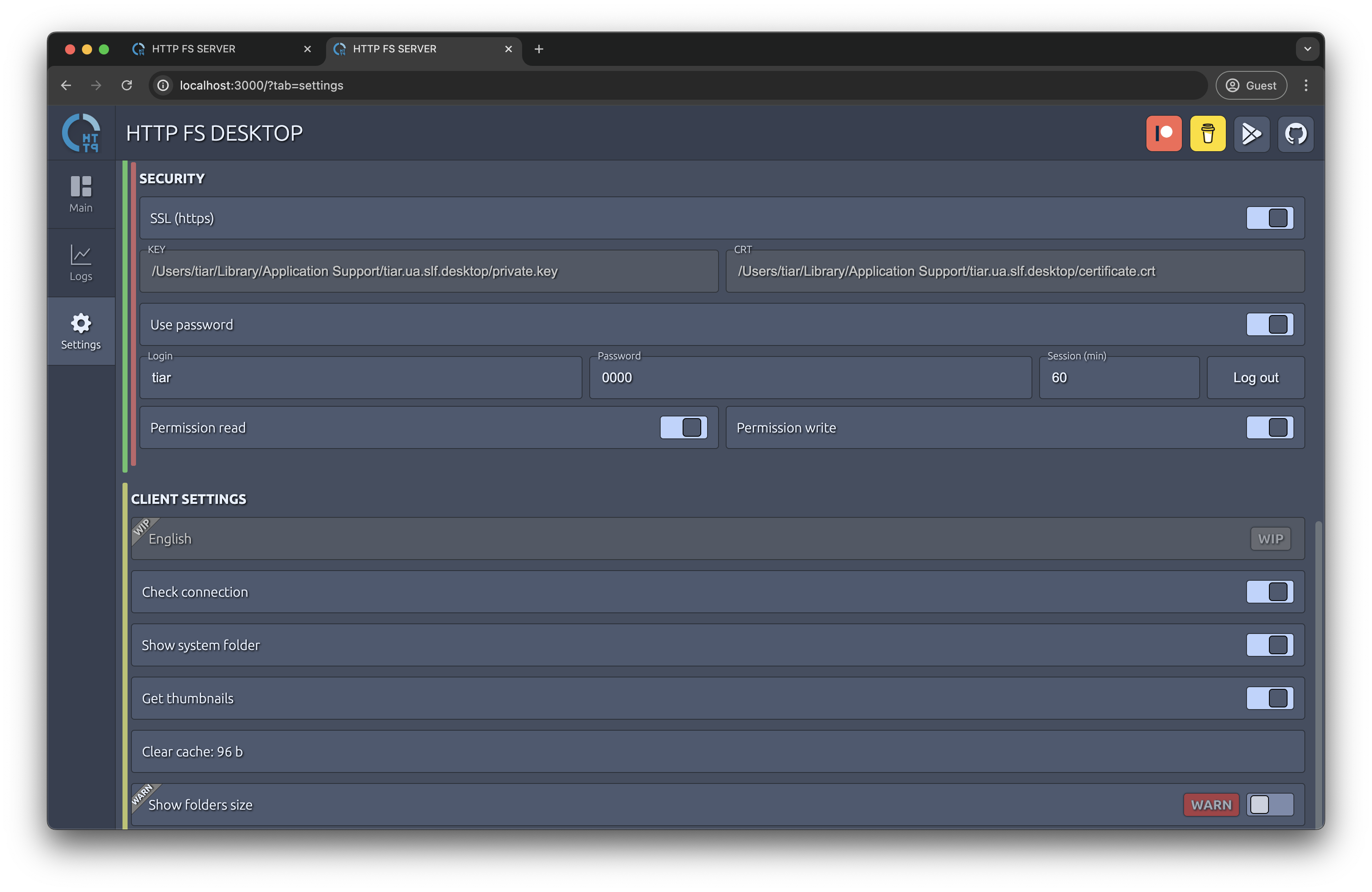Open the English language selector

click(718, 539)
